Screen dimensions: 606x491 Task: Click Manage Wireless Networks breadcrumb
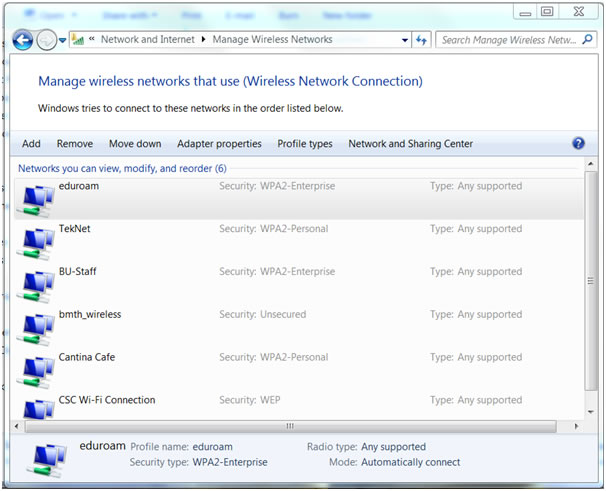[272, 39]
